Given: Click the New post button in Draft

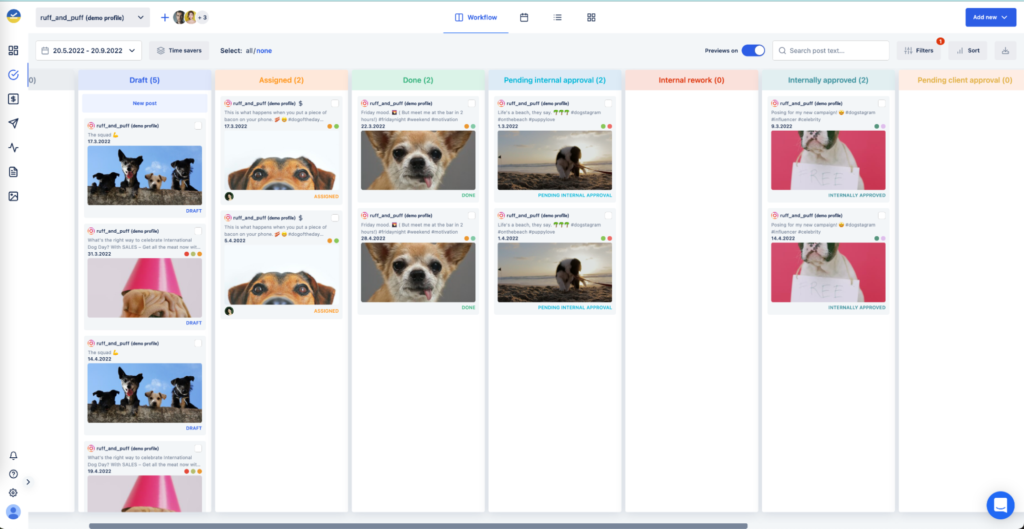Looking at the screenshot, I should pyautogui.click(x=144, y=103).
